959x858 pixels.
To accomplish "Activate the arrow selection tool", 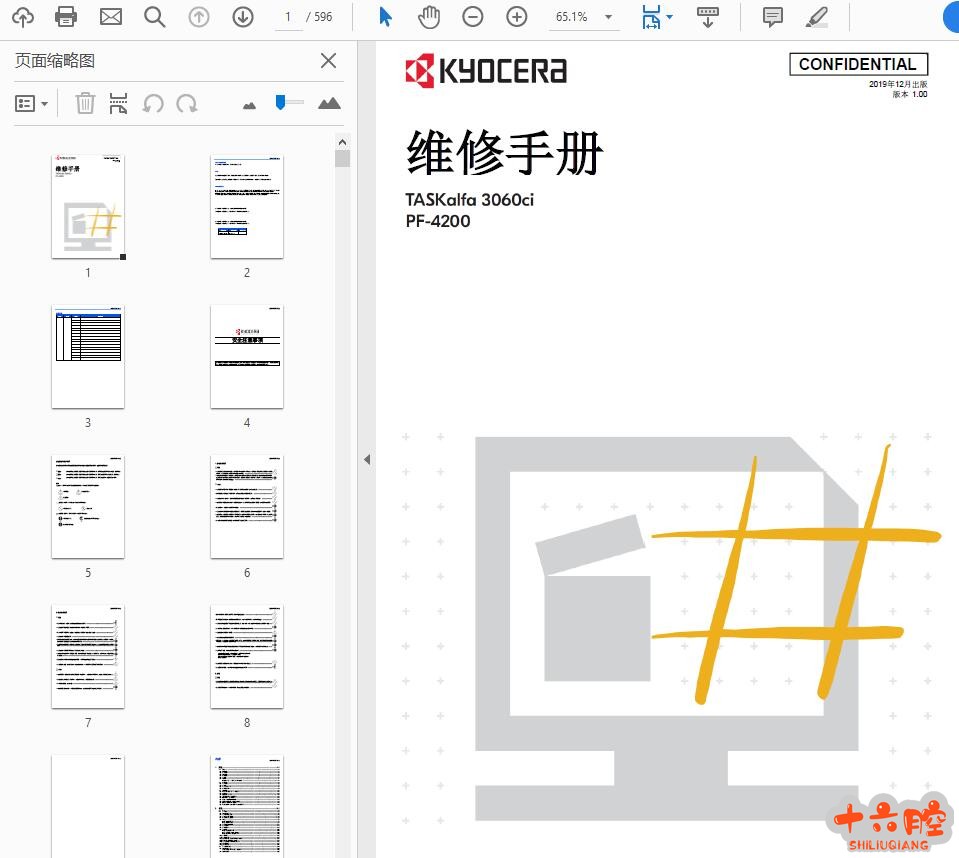I will coord(386,17).
